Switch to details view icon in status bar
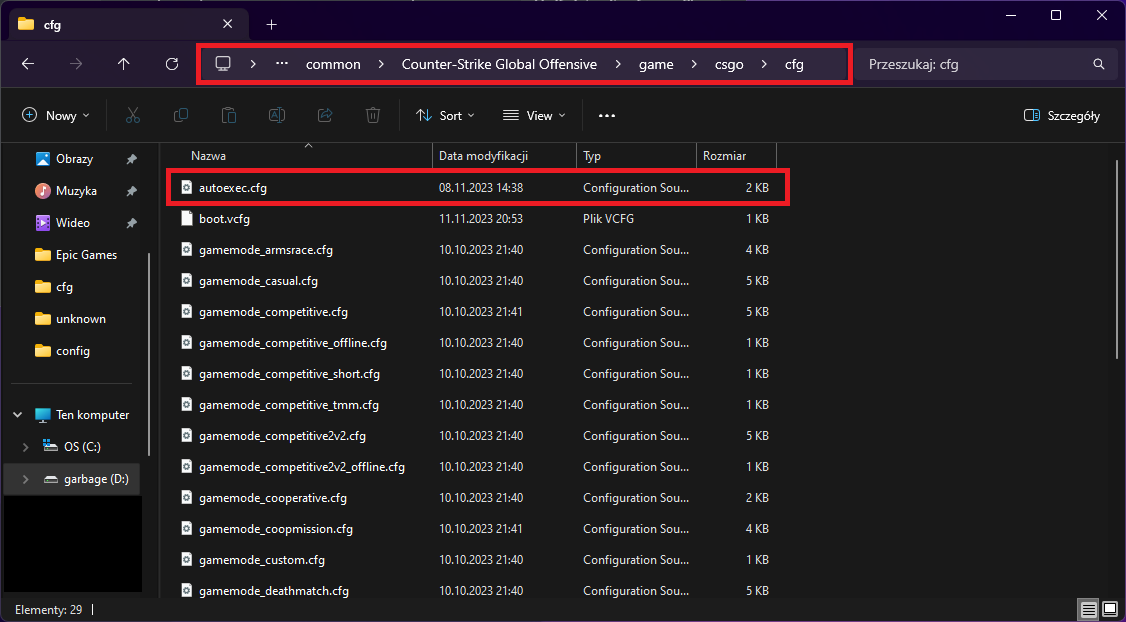1126x622 pixels. 1089,611
